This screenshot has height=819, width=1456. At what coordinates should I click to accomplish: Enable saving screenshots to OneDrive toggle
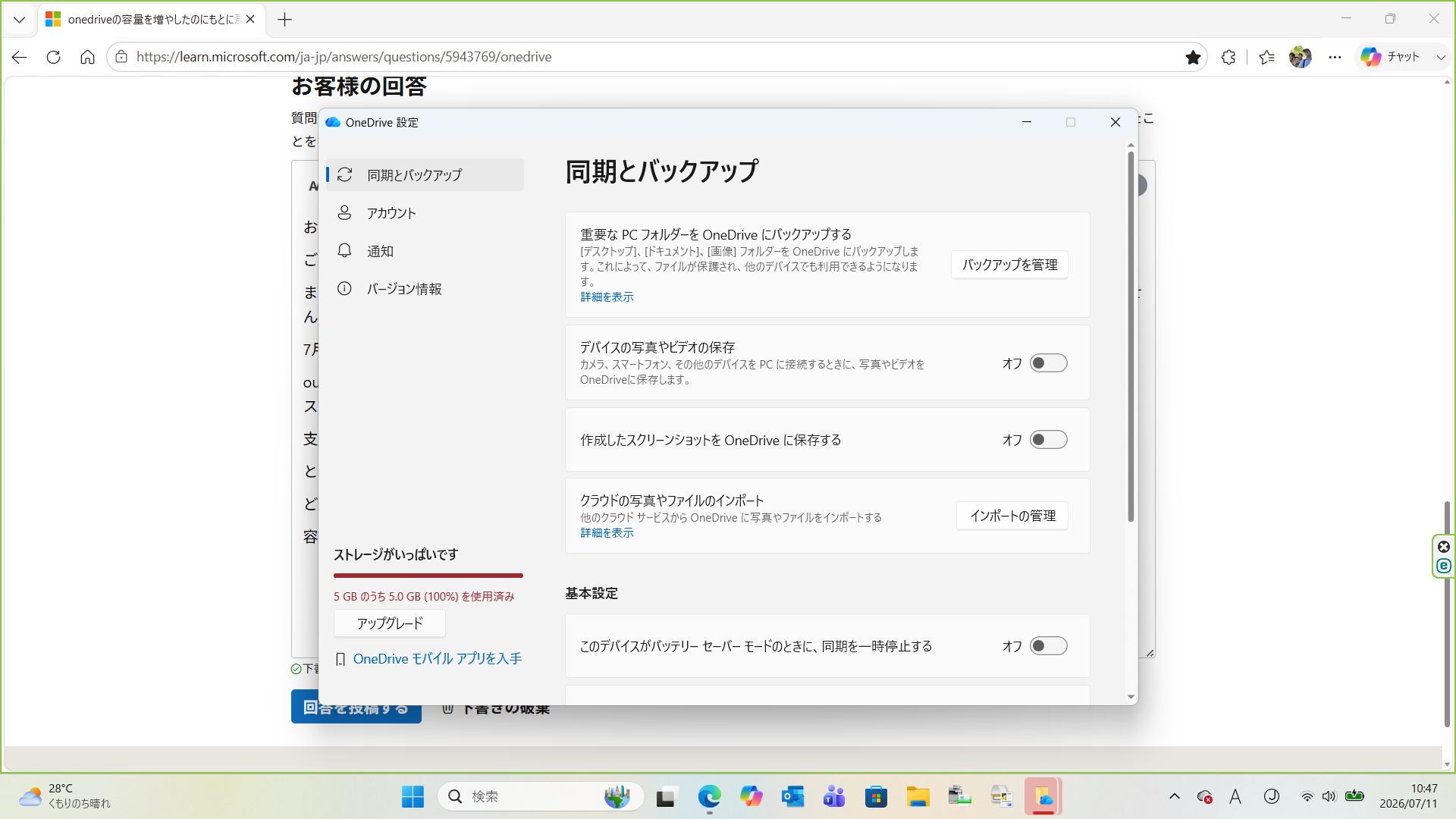(1049, 440)
